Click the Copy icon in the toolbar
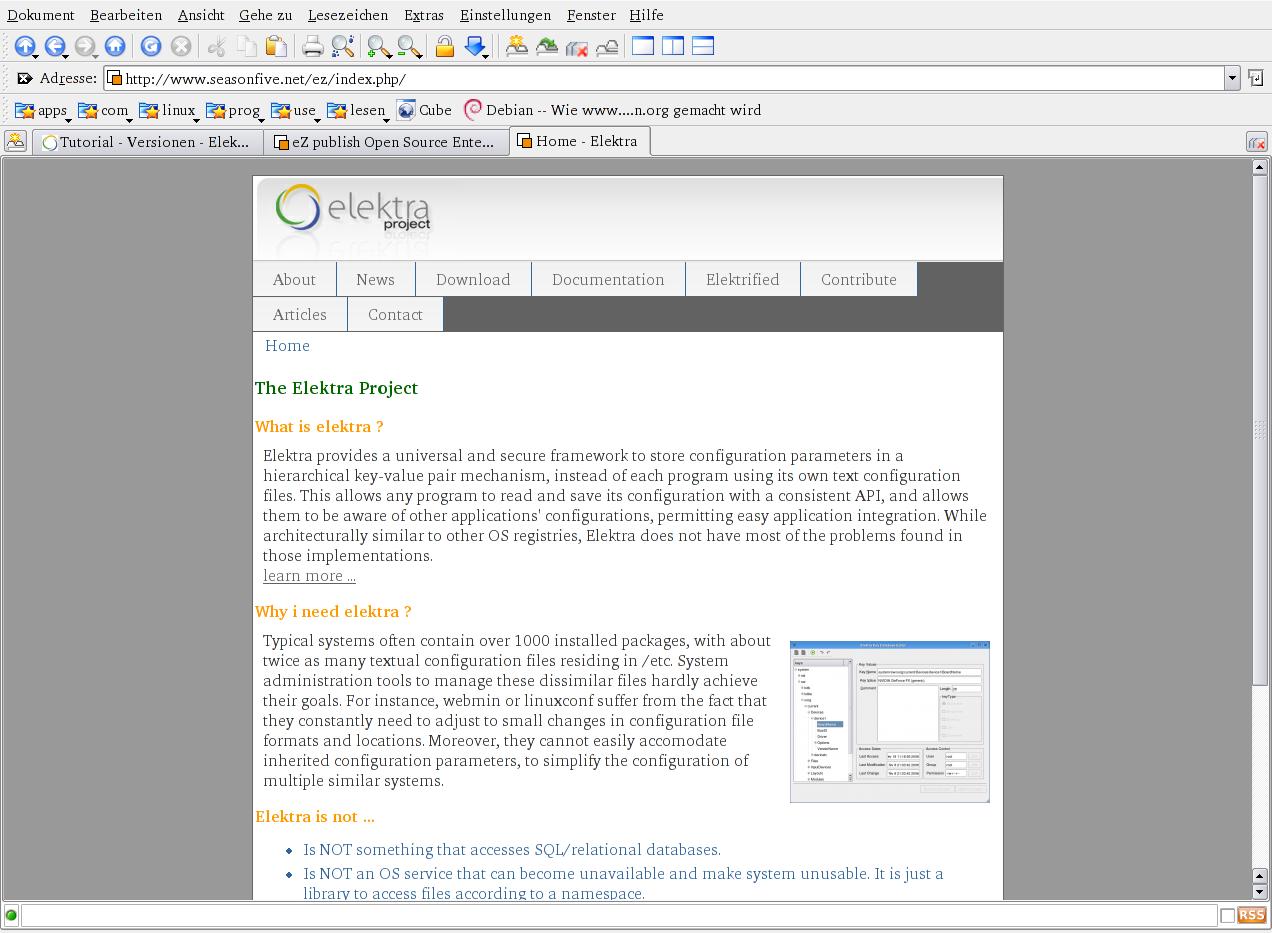This screenshot has width=1272, height=933. point(247,46)
